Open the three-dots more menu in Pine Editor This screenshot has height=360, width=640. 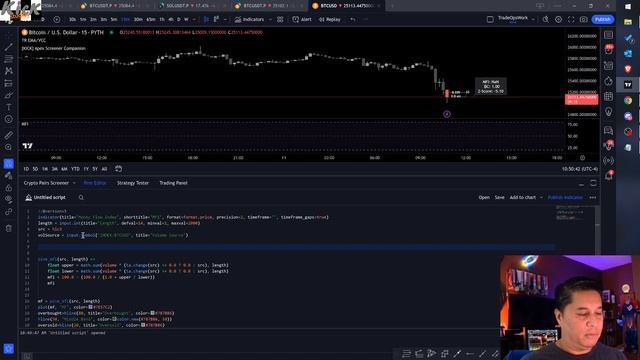click(x=593, y=198)
